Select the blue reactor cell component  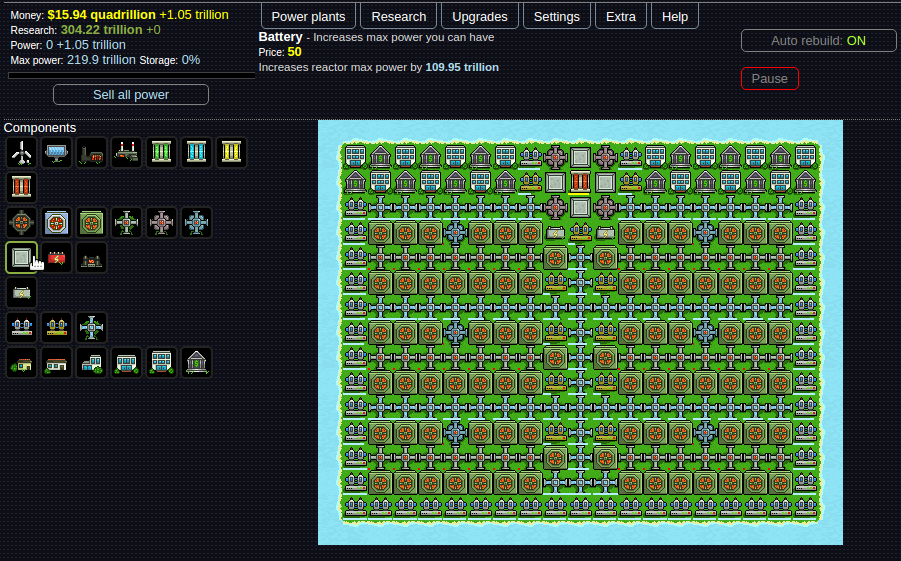[x=197, y=153]
